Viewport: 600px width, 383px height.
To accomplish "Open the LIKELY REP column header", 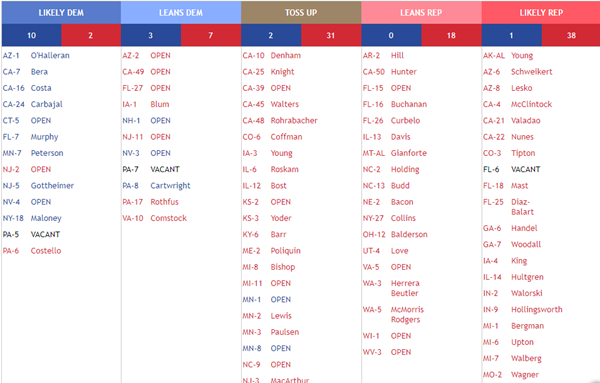I will coord(541,13).
